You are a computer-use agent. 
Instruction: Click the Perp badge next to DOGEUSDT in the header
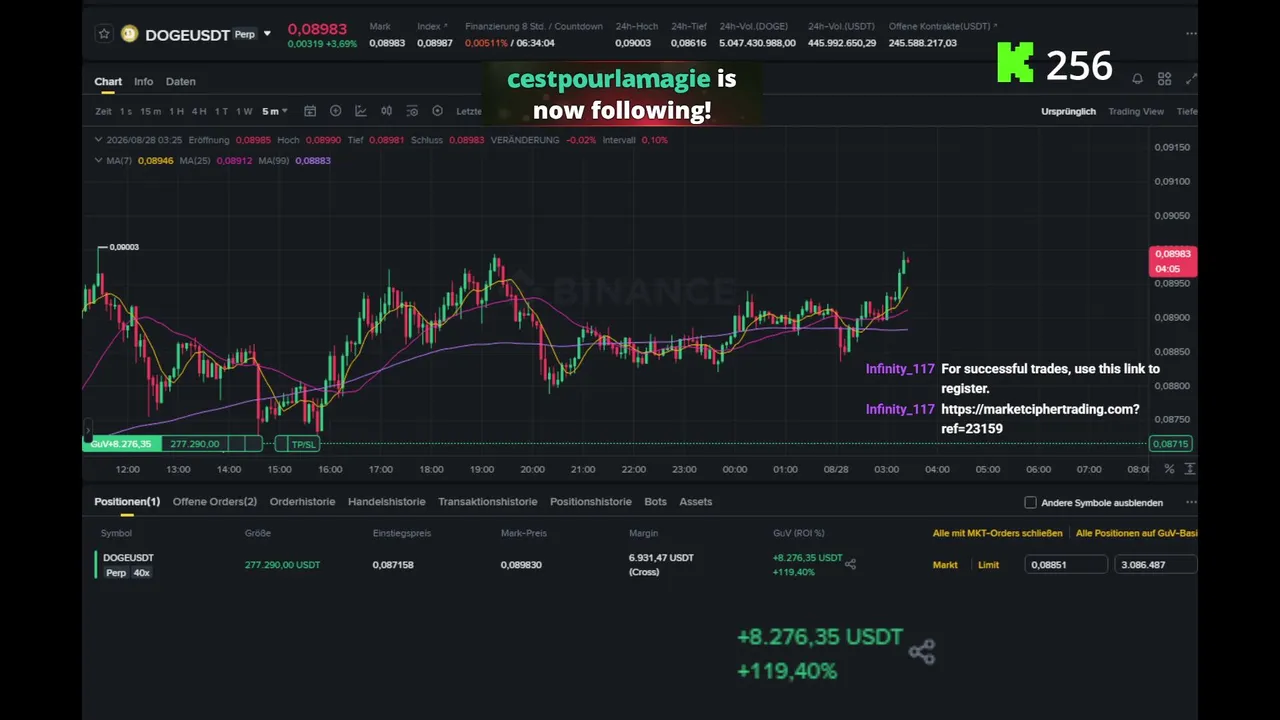click(245, 34)
